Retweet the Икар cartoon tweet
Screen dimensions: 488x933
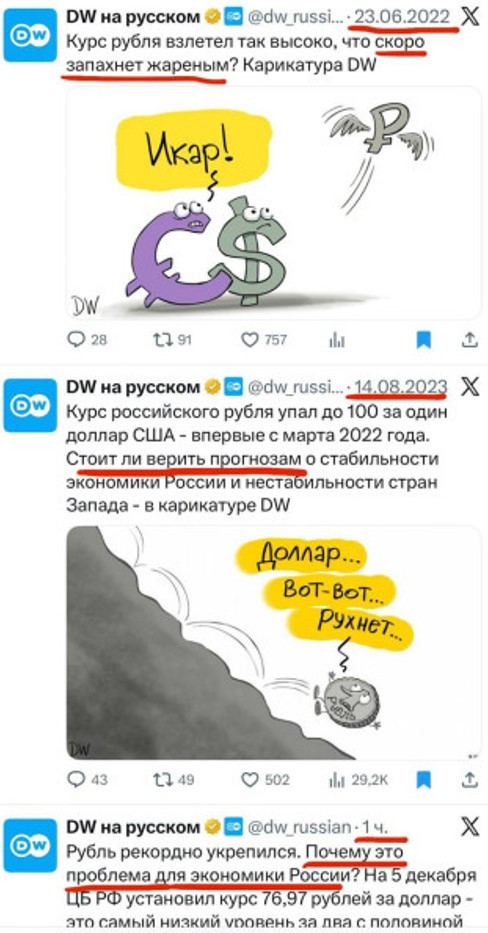pyautogui.click(x=173, y=340)
